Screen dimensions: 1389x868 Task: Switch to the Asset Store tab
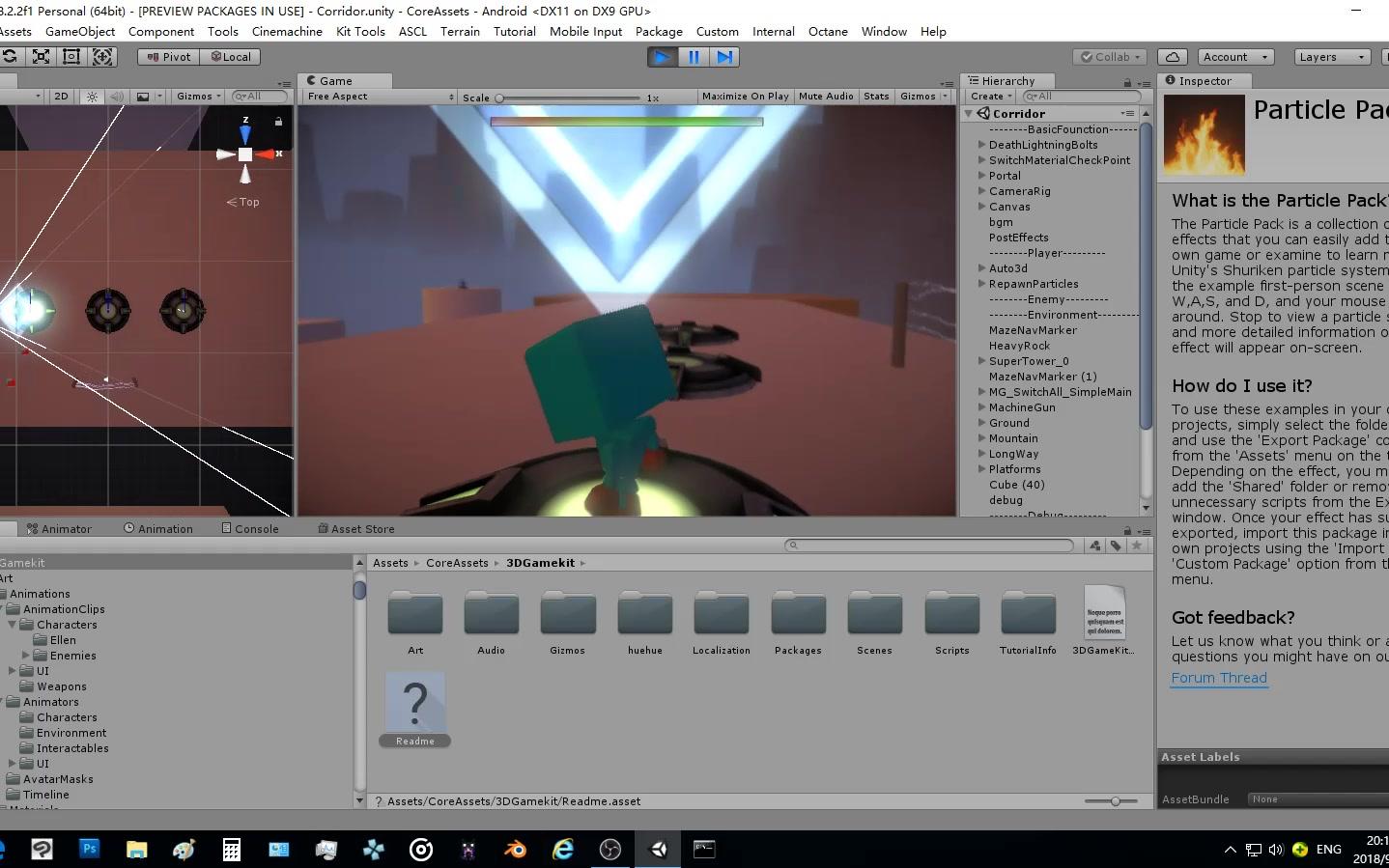356,529
